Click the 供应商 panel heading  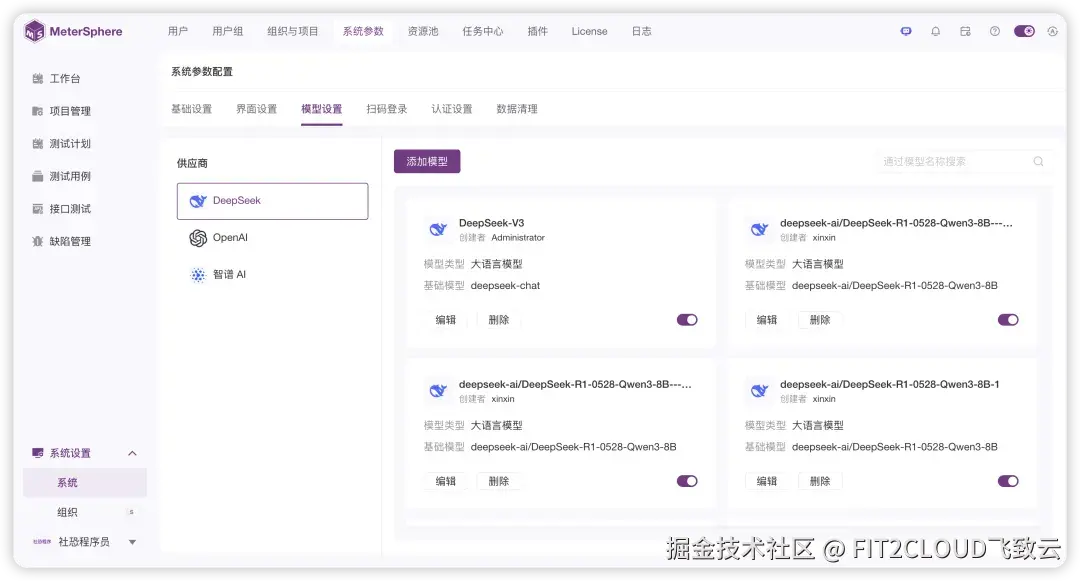tap(192, 163)
